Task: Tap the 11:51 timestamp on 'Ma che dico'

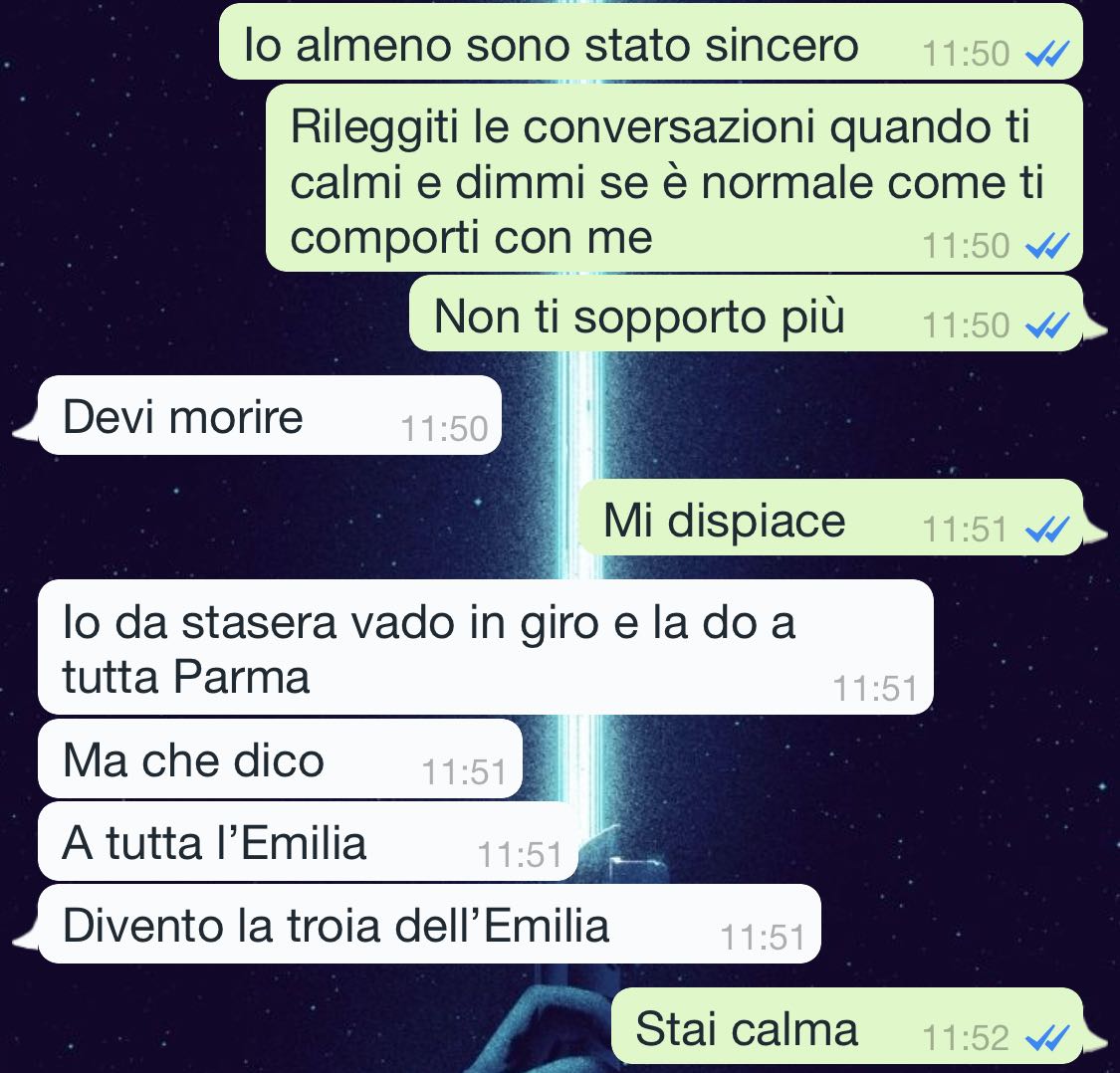Action: click(464, 772)
